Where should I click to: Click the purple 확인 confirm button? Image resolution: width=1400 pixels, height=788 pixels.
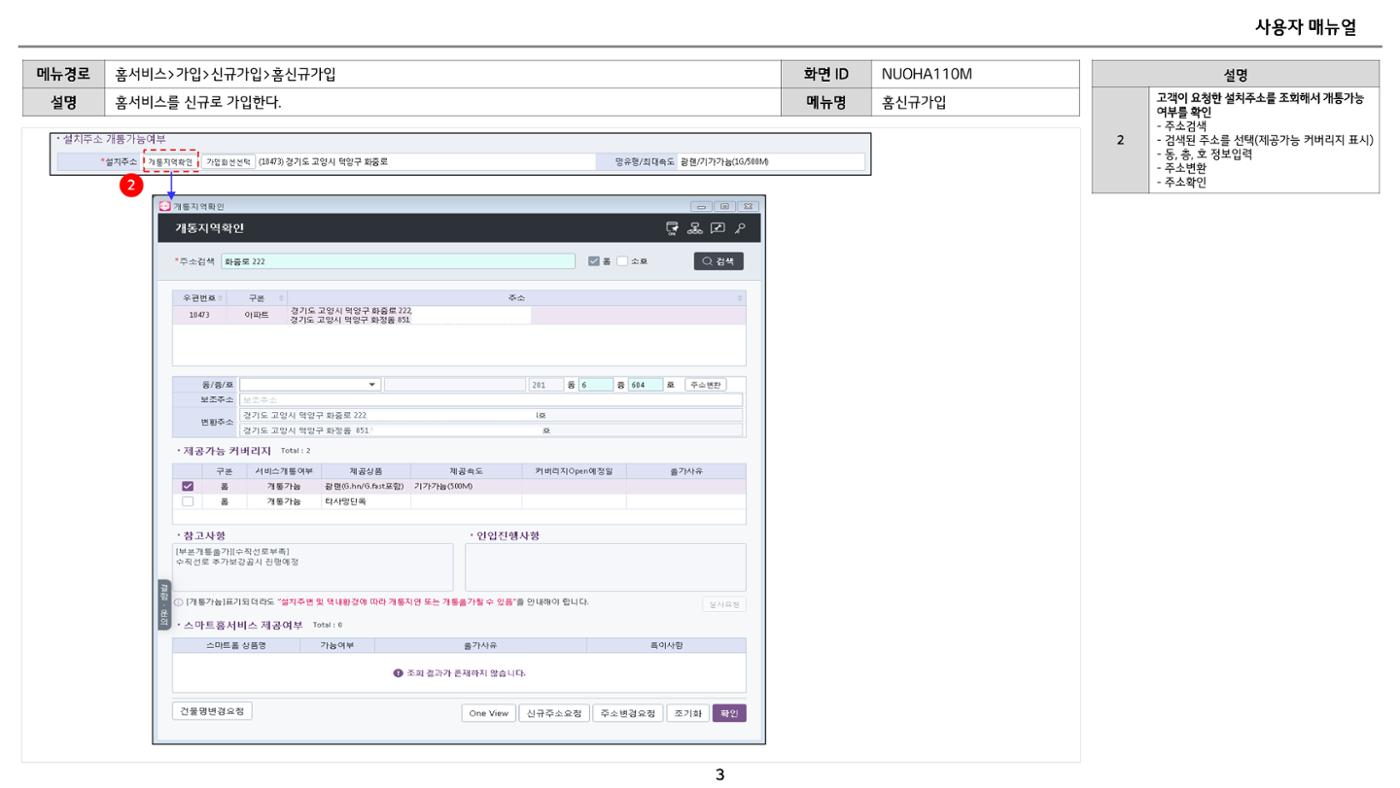click(x=729, y=713)
